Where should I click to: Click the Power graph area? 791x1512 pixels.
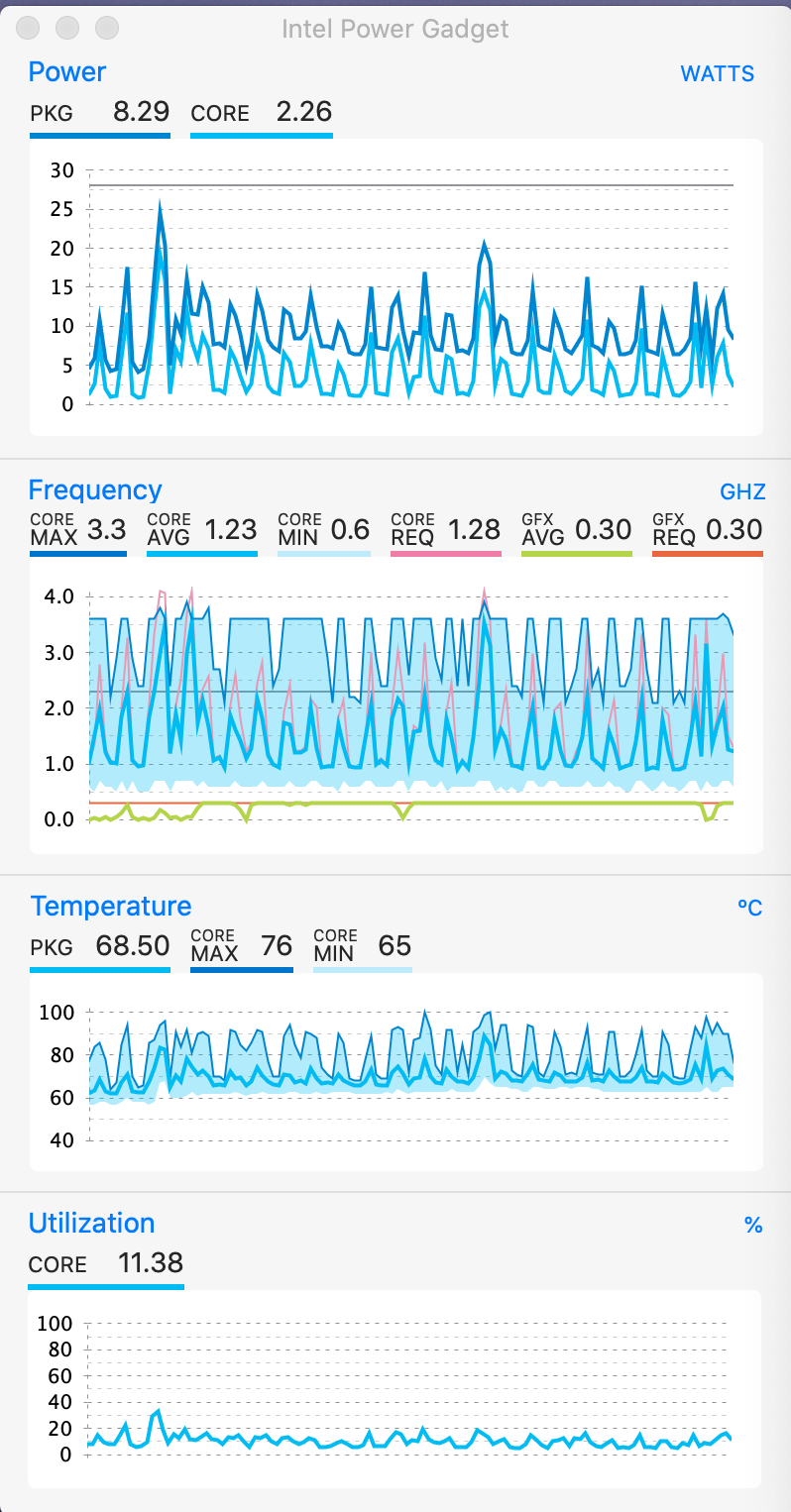[x=396, y=287]
